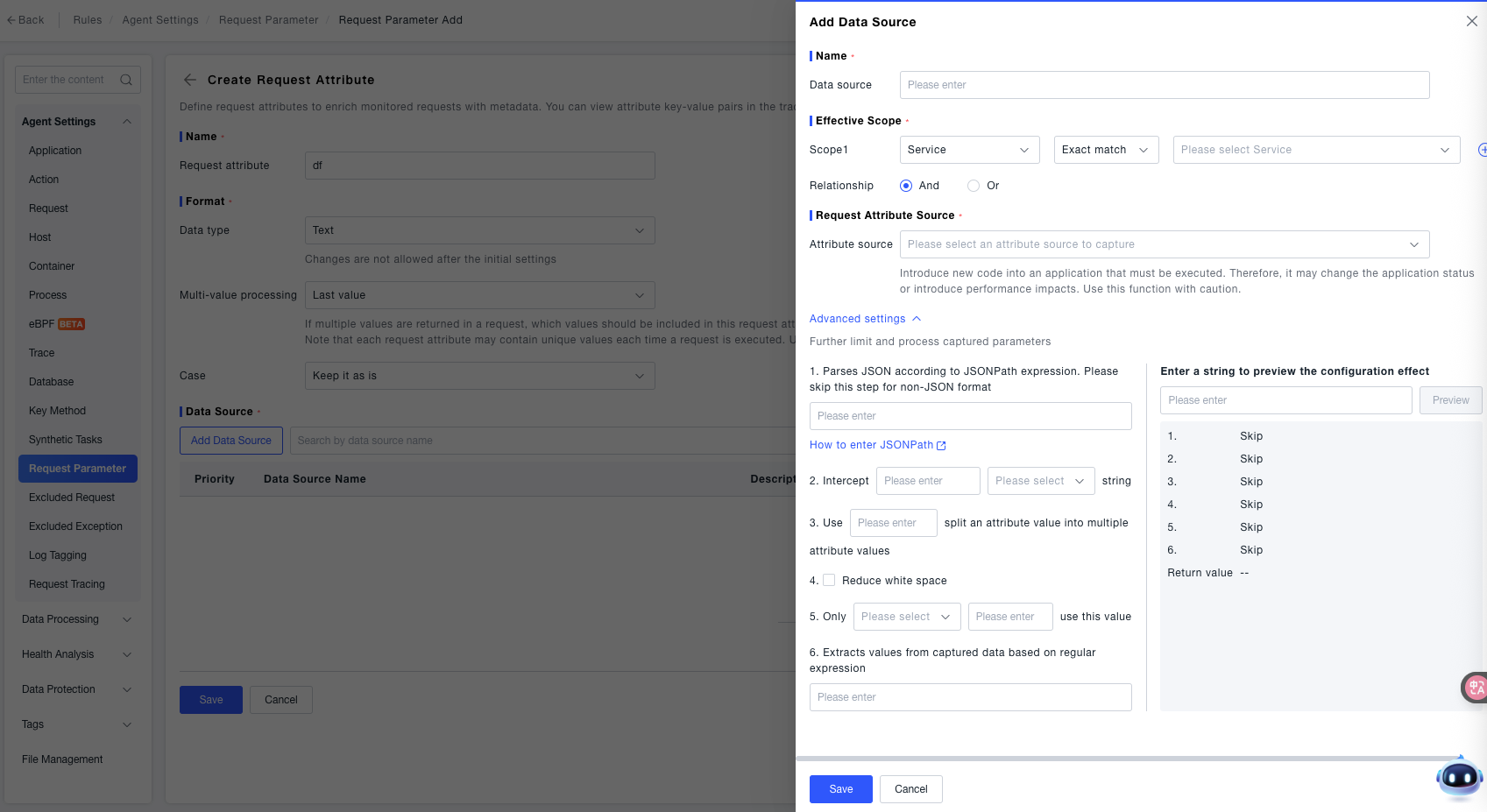Click the add scope plus icon

[x=1482, y=150]
